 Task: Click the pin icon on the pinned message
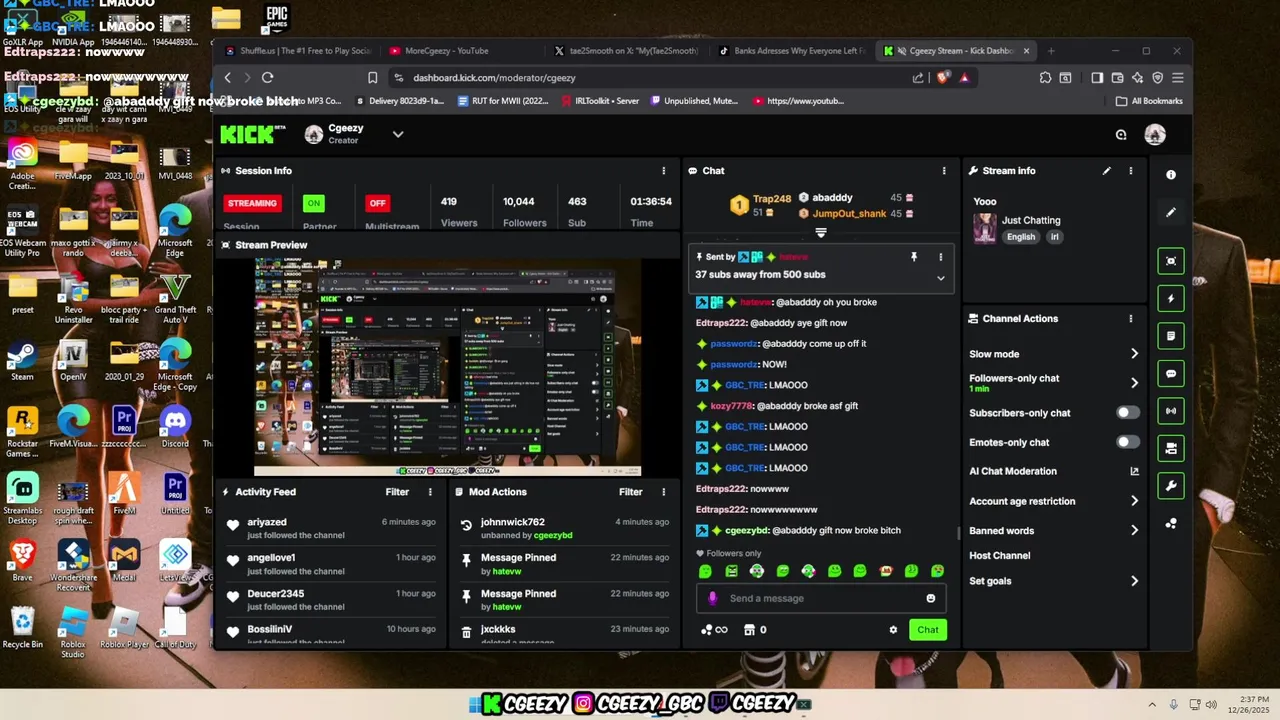tap(914, 257)
